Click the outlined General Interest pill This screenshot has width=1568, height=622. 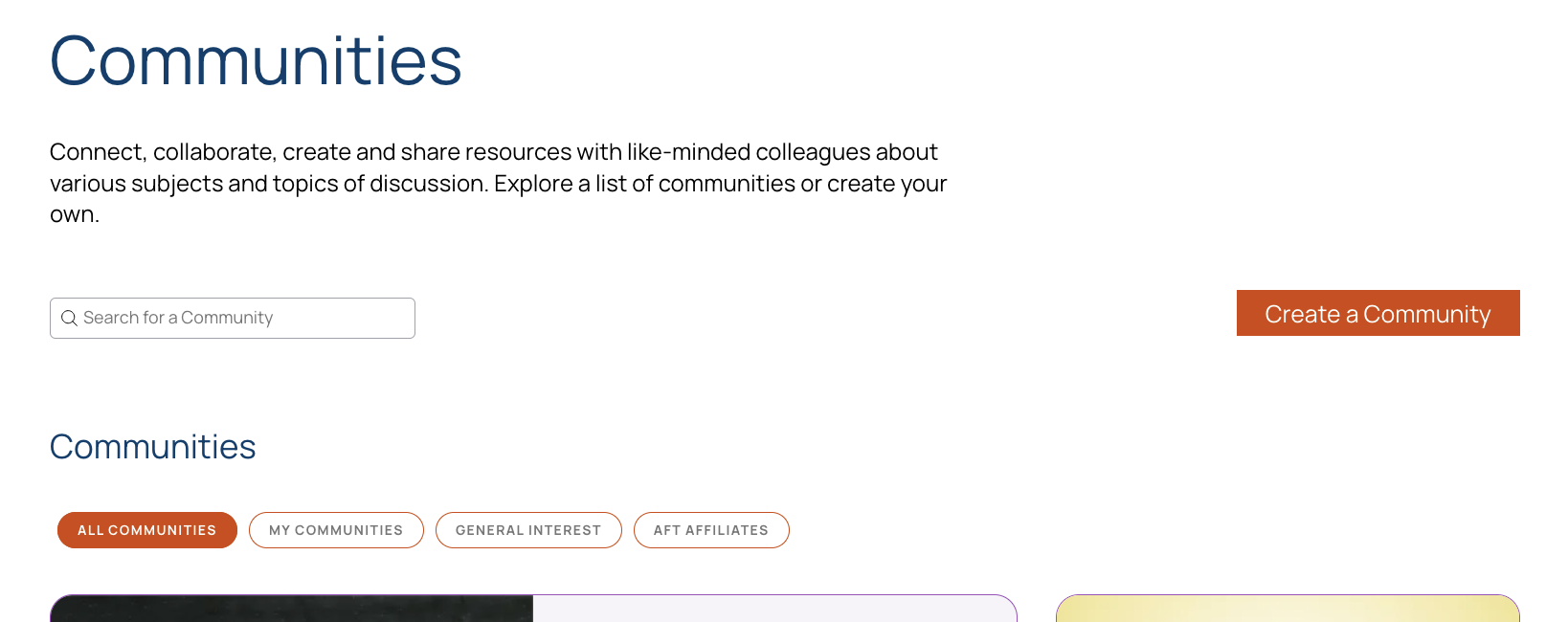pos(528,530)
